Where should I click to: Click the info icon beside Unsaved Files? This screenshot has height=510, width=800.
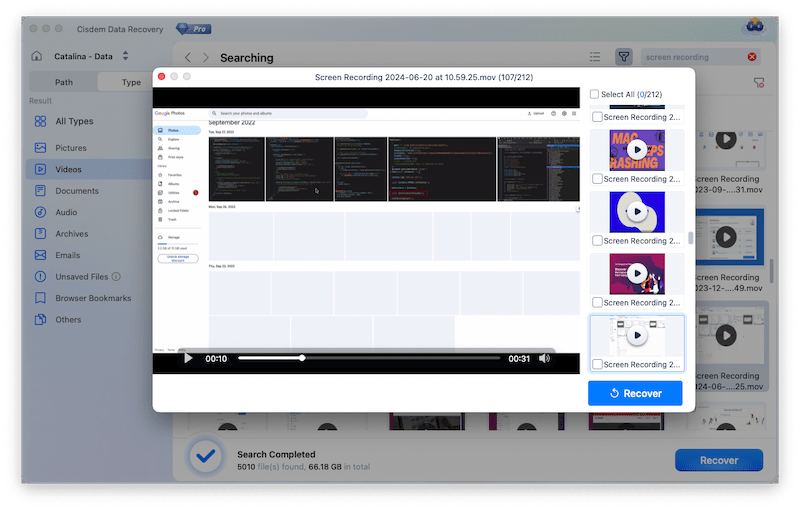[116, 276]
